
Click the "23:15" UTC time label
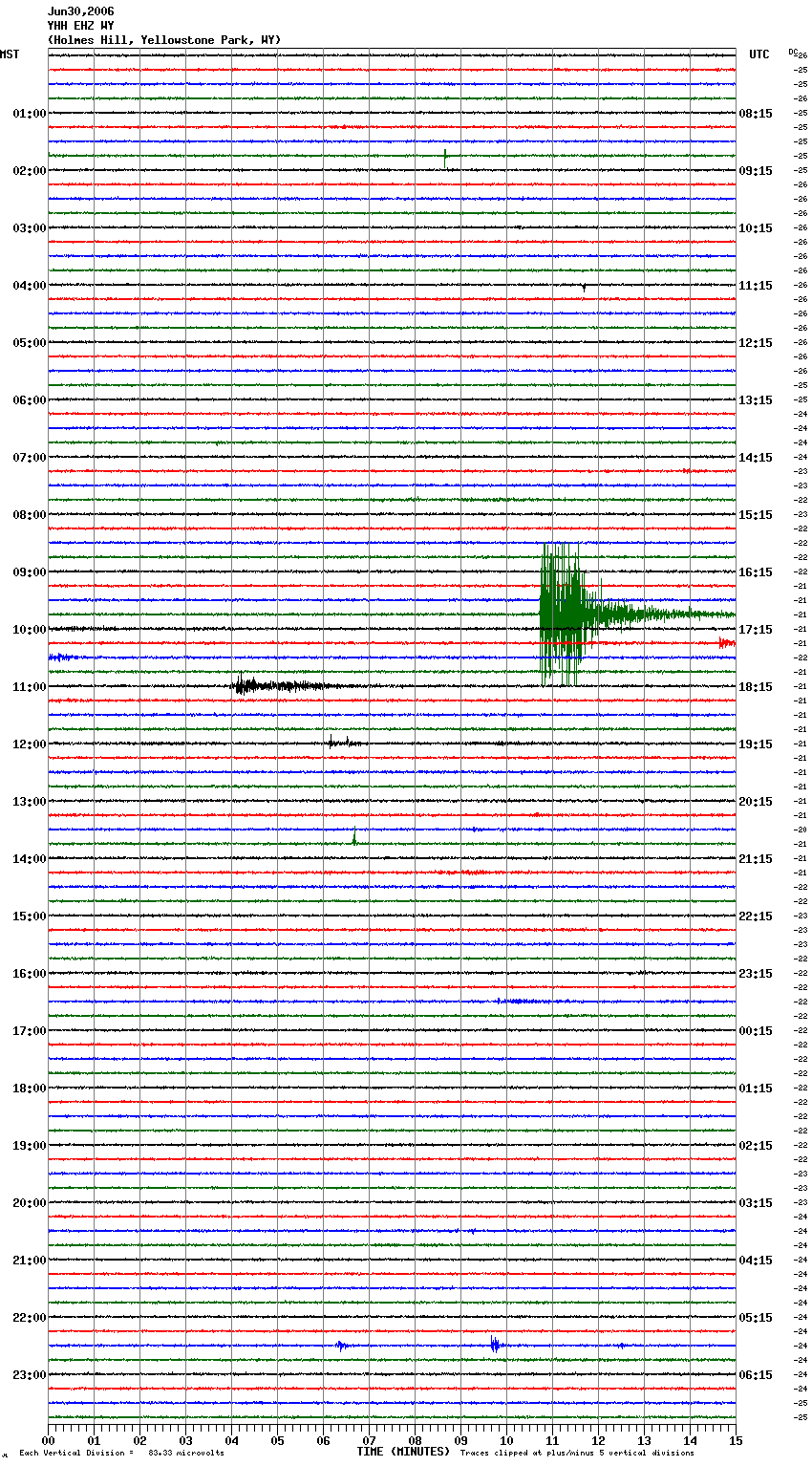(x=756, y=974)
